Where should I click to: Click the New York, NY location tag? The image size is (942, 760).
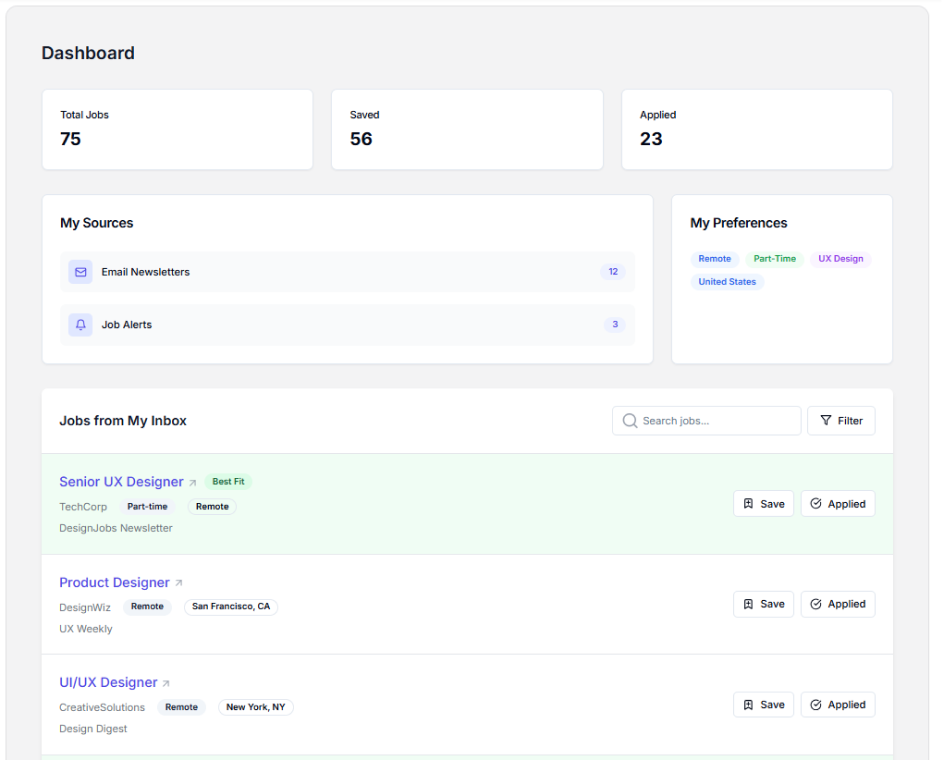coord(255,707)
